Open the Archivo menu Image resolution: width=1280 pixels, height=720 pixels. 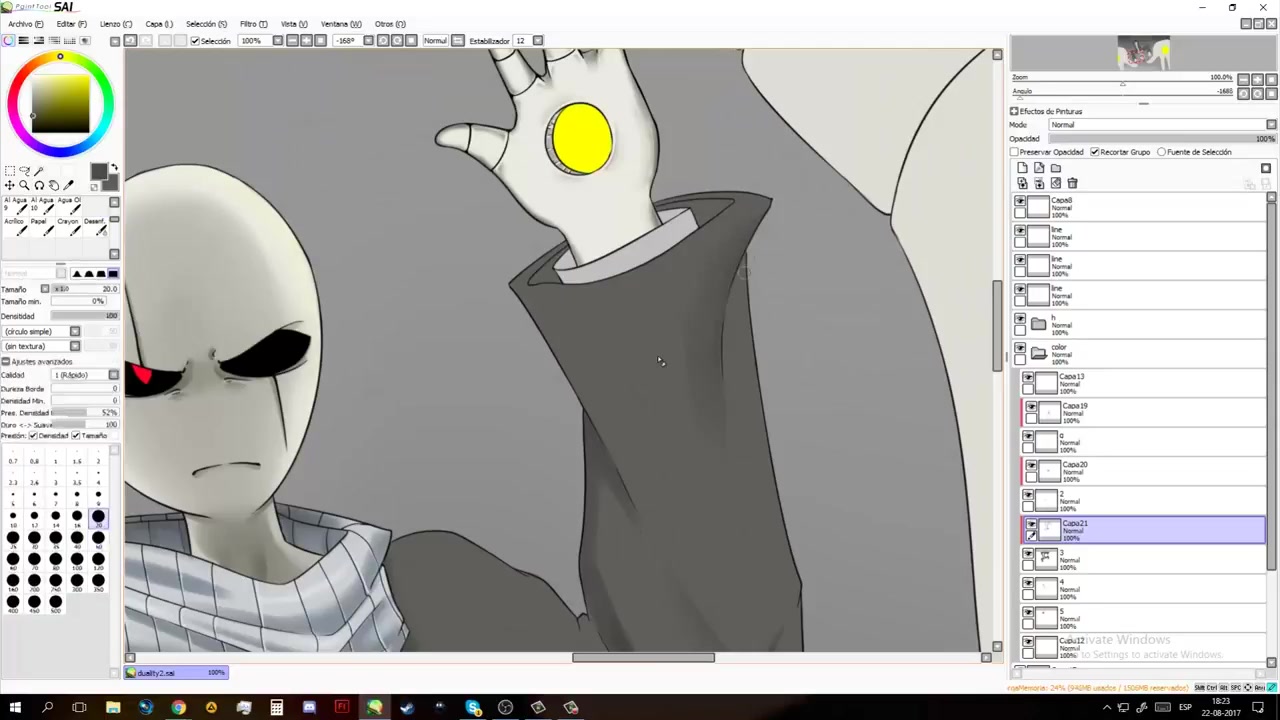pos(25,24)
